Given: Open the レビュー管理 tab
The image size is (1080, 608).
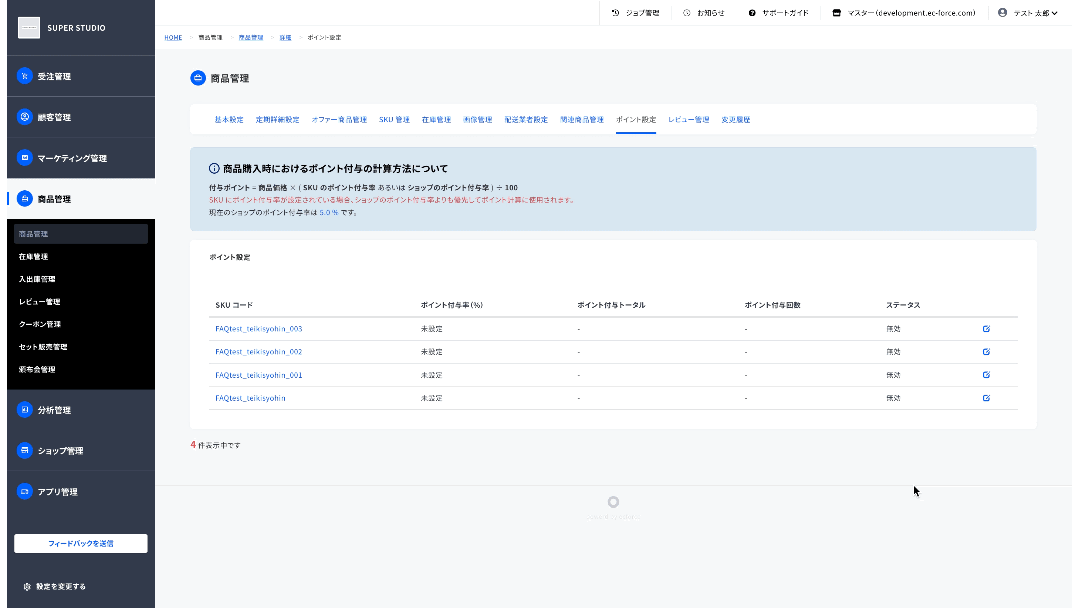Looking at the screenshot, I should point(688,120).
